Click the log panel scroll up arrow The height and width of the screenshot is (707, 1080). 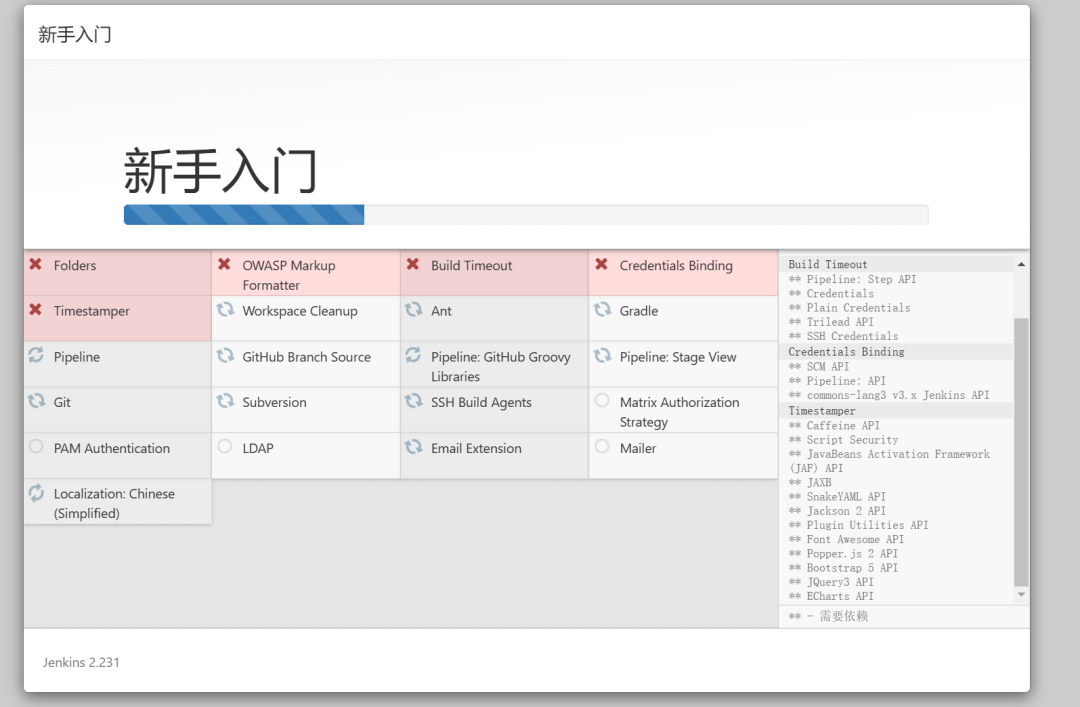click(1021, 265)
